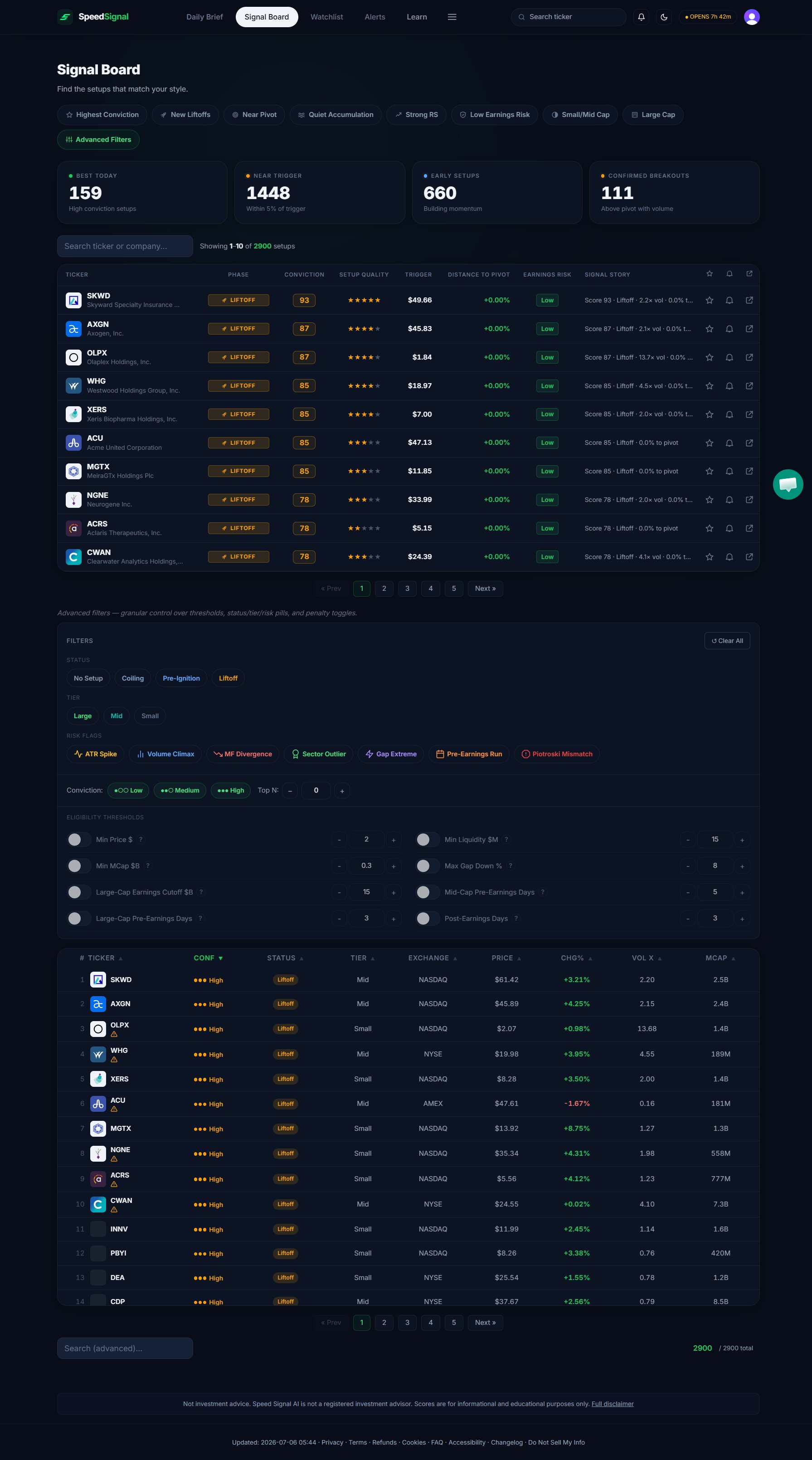Sort advanced table by EXCHANGE column

tap(433, 958)
